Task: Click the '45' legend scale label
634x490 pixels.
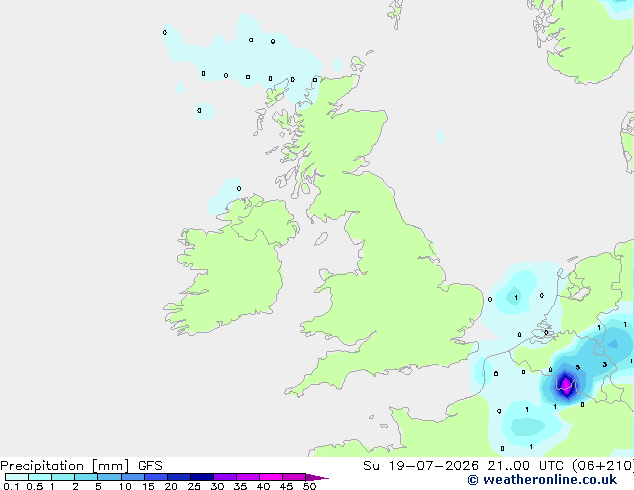Action: coord(286,486)
